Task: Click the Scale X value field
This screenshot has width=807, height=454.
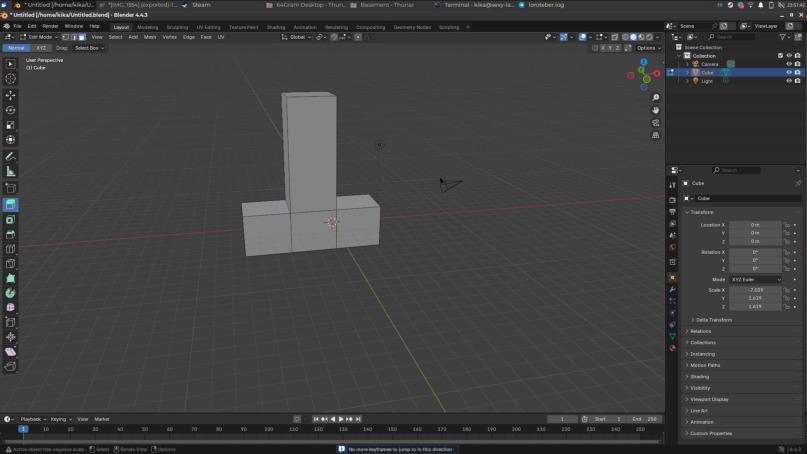Action: click(x=755, y=290)
